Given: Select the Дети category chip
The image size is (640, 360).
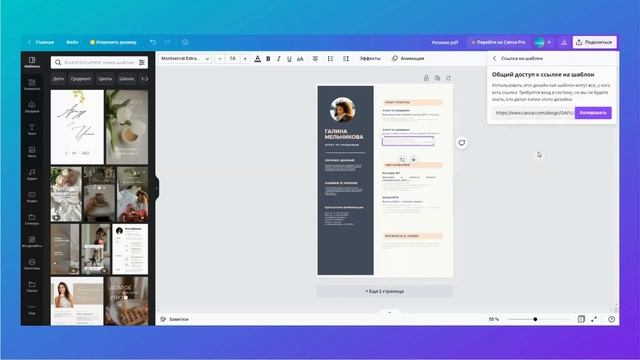Looking at the screenshot, I should click(x=58, y=79).
